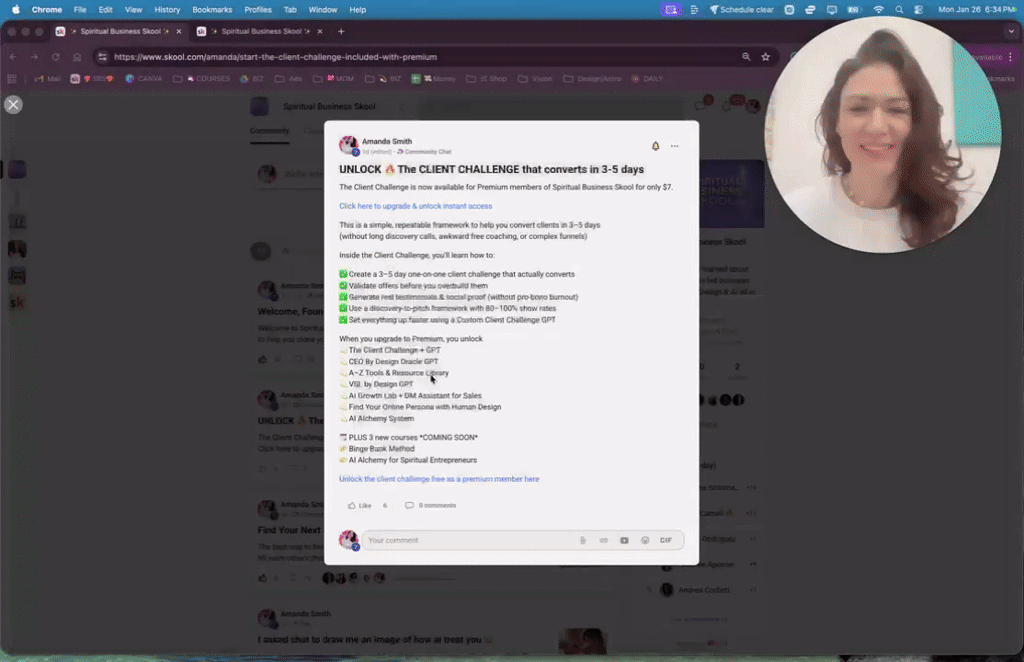This screenshot has width=1024, height=662.
Task: Open the Ads bookmarks folder
Action: click(290, 78)
